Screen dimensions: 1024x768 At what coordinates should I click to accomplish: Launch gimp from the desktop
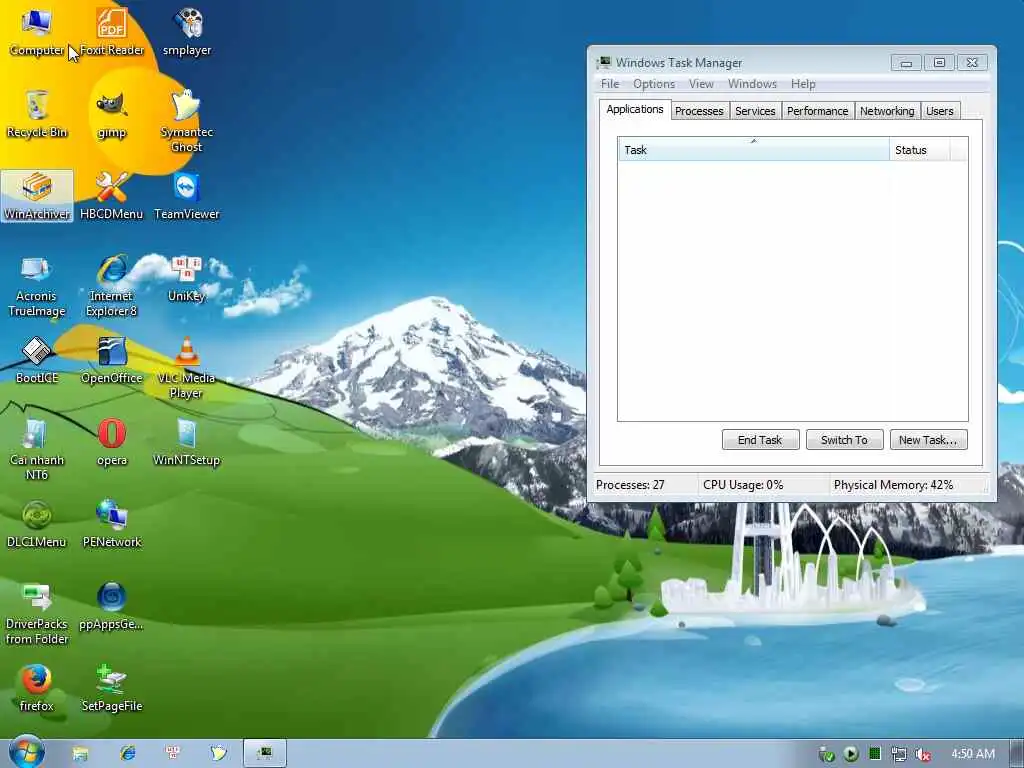pyautogui.click(x=112, y=114)
